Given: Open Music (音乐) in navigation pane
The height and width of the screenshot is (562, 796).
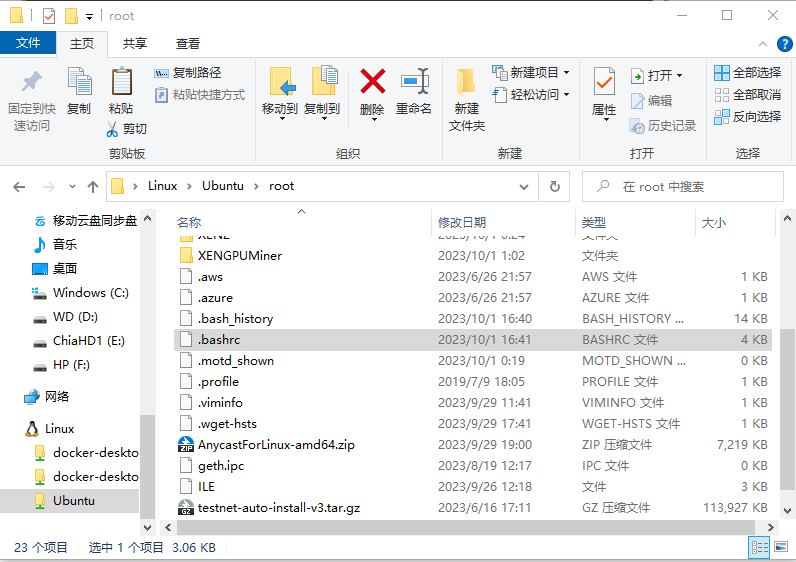Looking at the screenshot, I should 55,245.
